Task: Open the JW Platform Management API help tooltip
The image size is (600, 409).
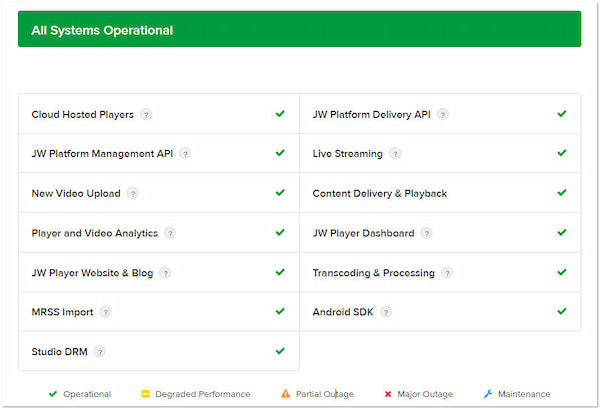Action: [185, 154]
